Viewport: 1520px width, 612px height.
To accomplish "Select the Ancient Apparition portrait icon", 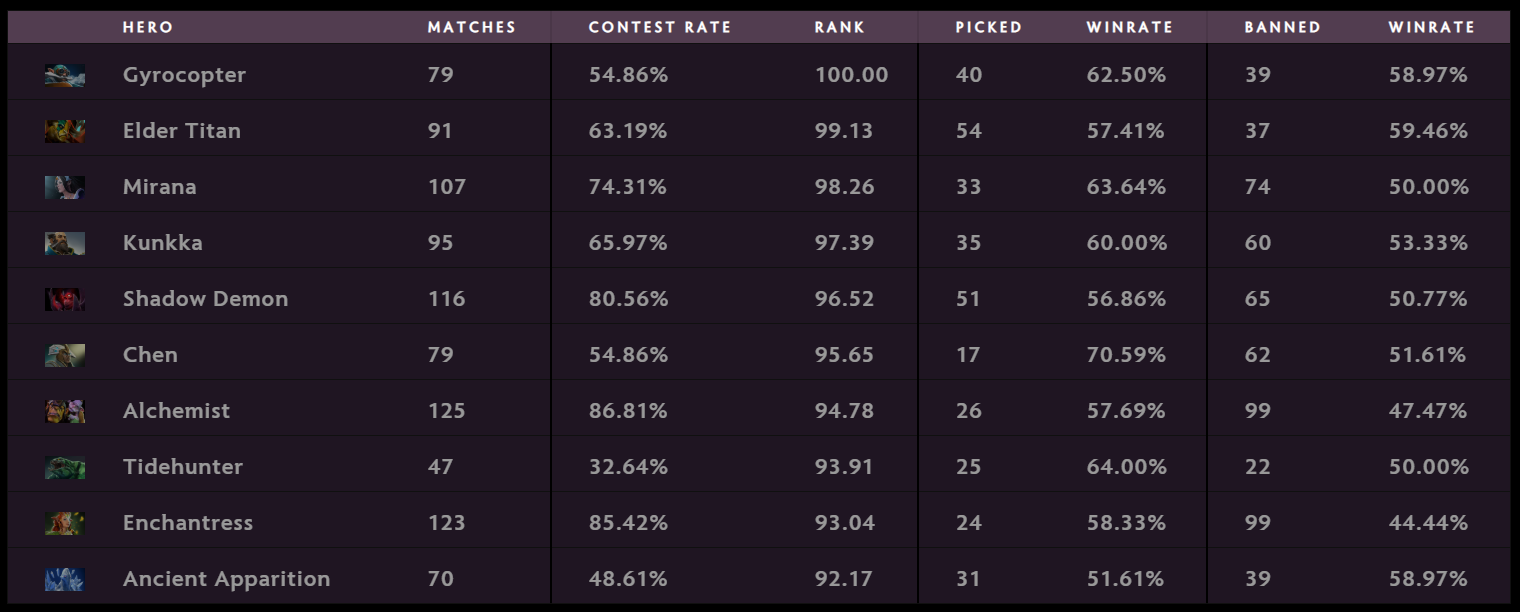I will 65,579.
